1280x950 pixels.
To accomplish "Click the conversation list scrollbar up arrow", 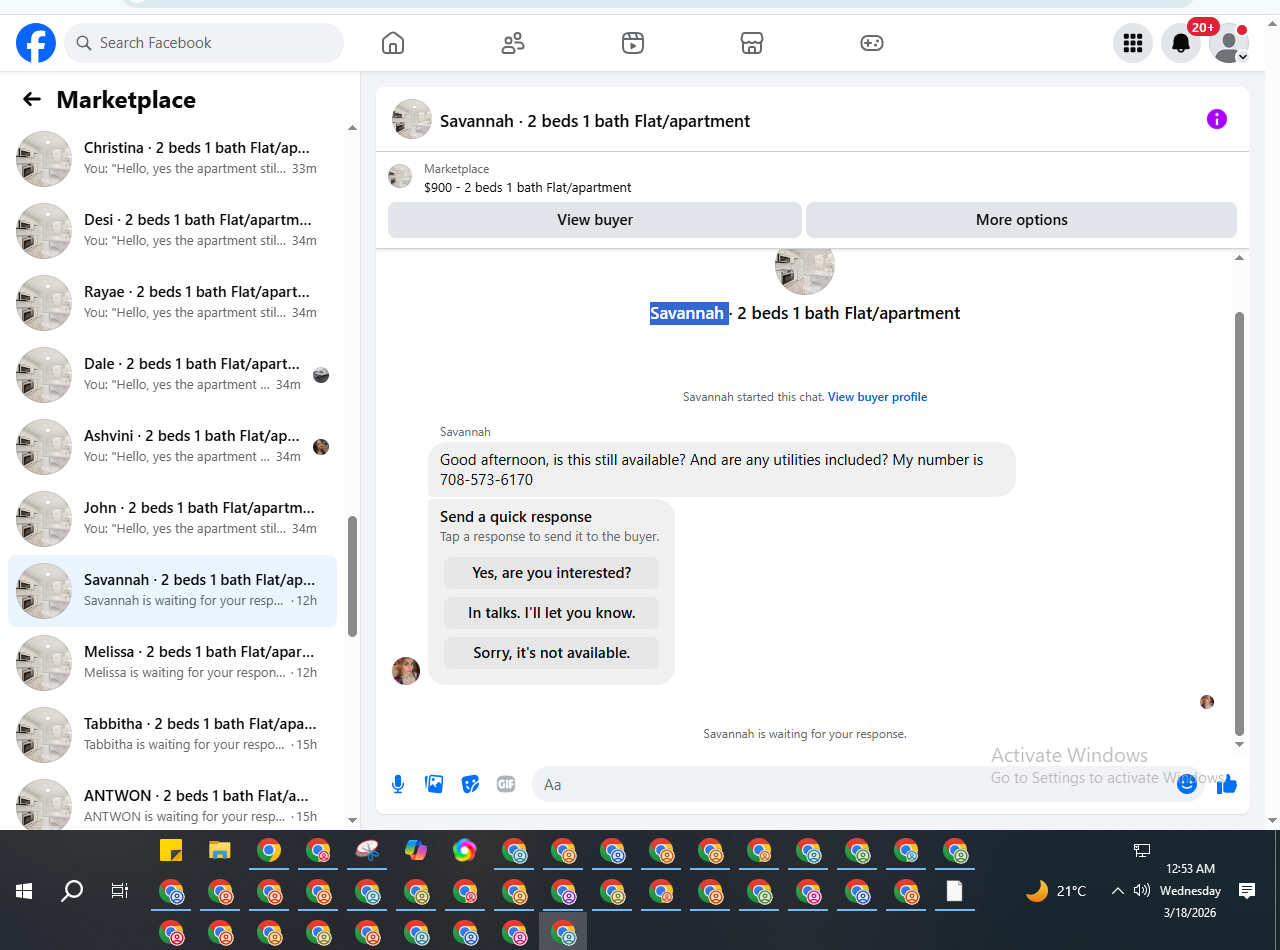I will click(x=352, y=128).
